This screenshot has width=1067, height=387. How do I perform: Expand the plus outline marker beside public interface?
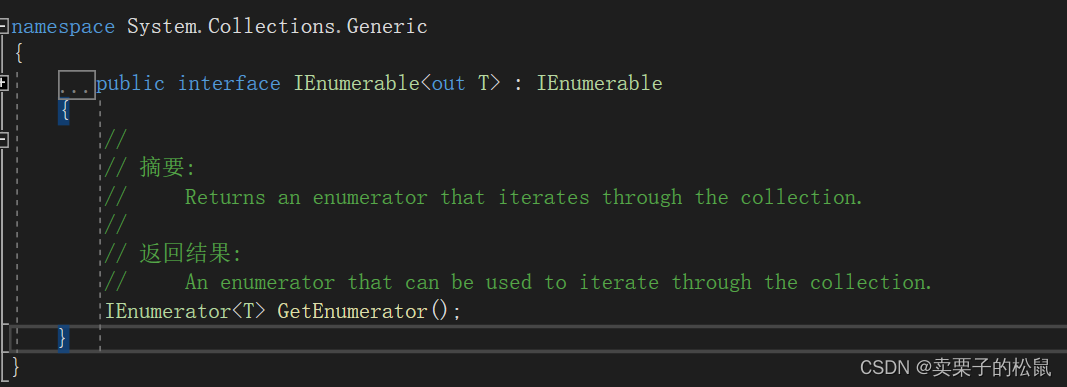3,83
